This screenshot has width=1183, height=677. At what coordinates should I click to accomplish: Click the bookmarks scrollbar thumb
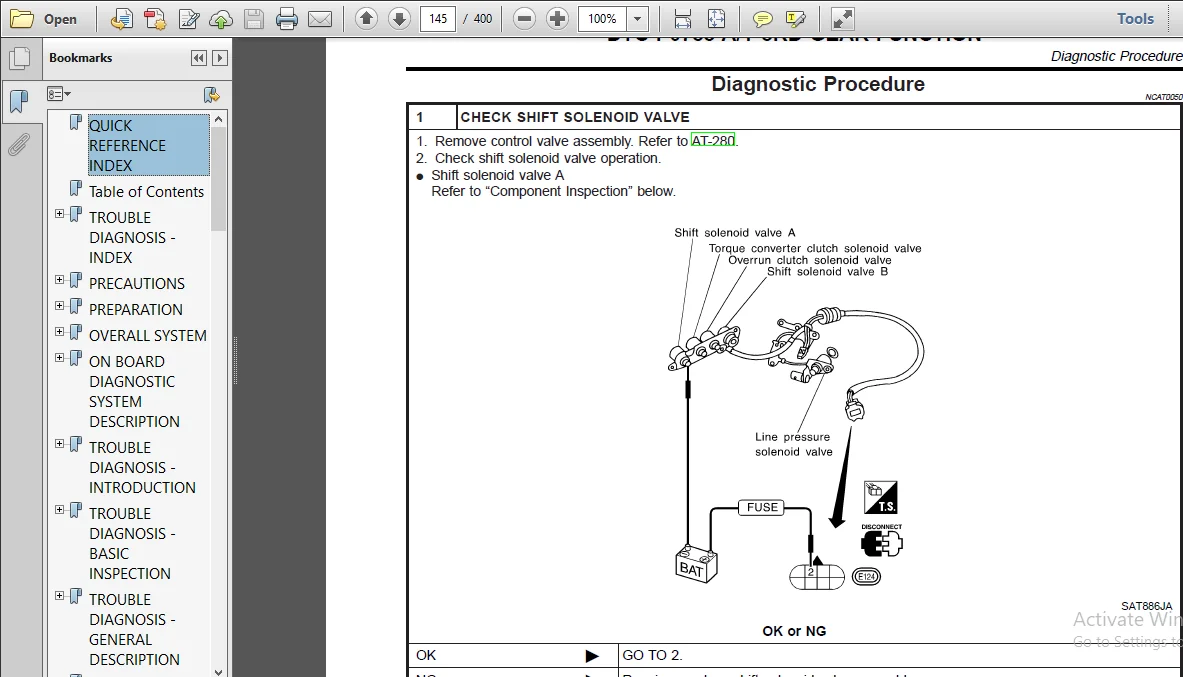click(x=219, y=179)
